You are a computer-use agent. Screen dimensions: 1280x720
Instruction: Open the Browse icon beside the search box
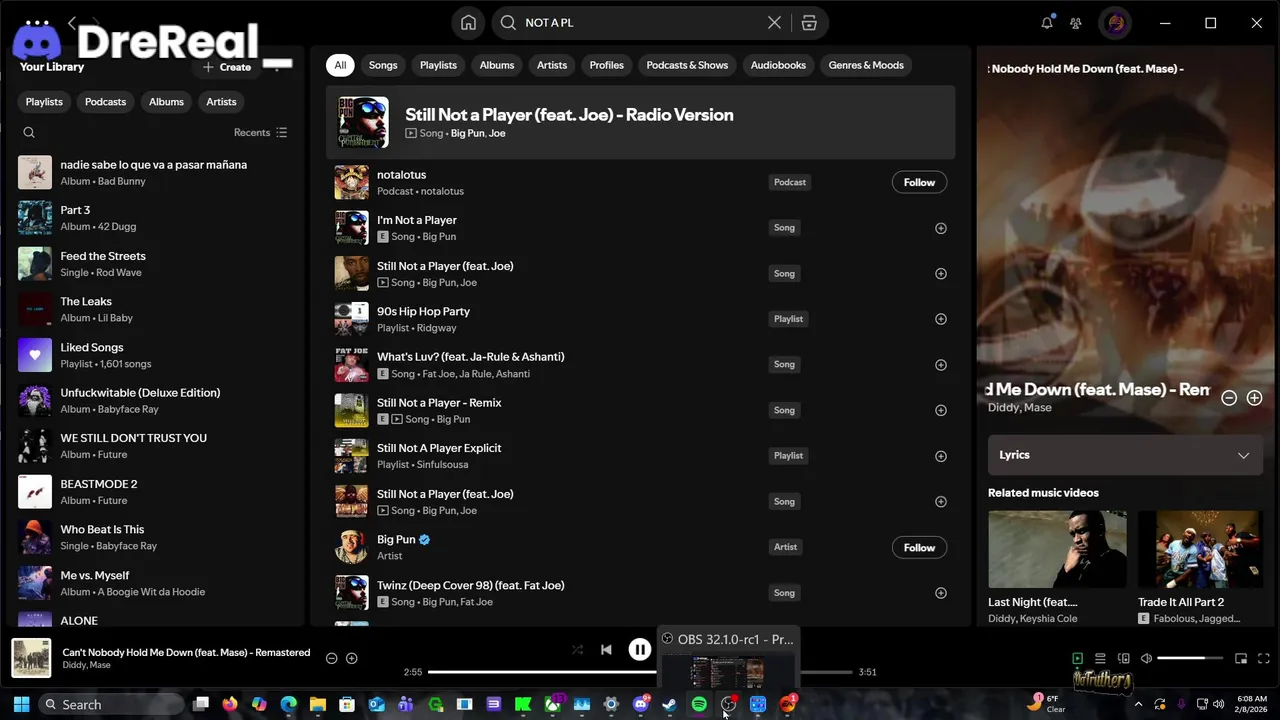(809, 23)
